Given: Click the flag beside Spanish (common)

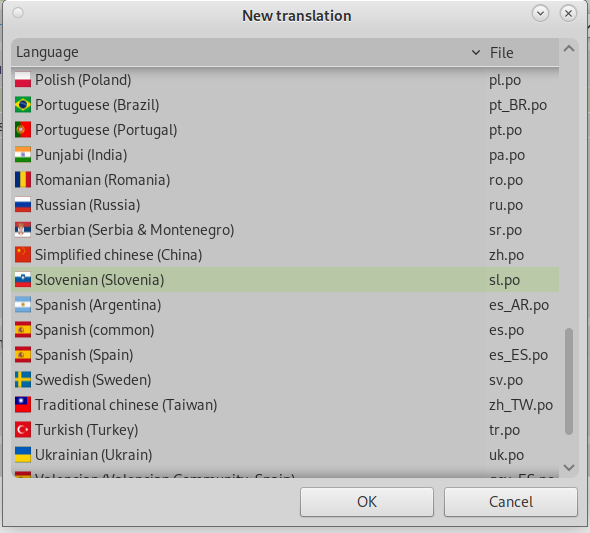Looking at the screenshot, I should [23, 330].
